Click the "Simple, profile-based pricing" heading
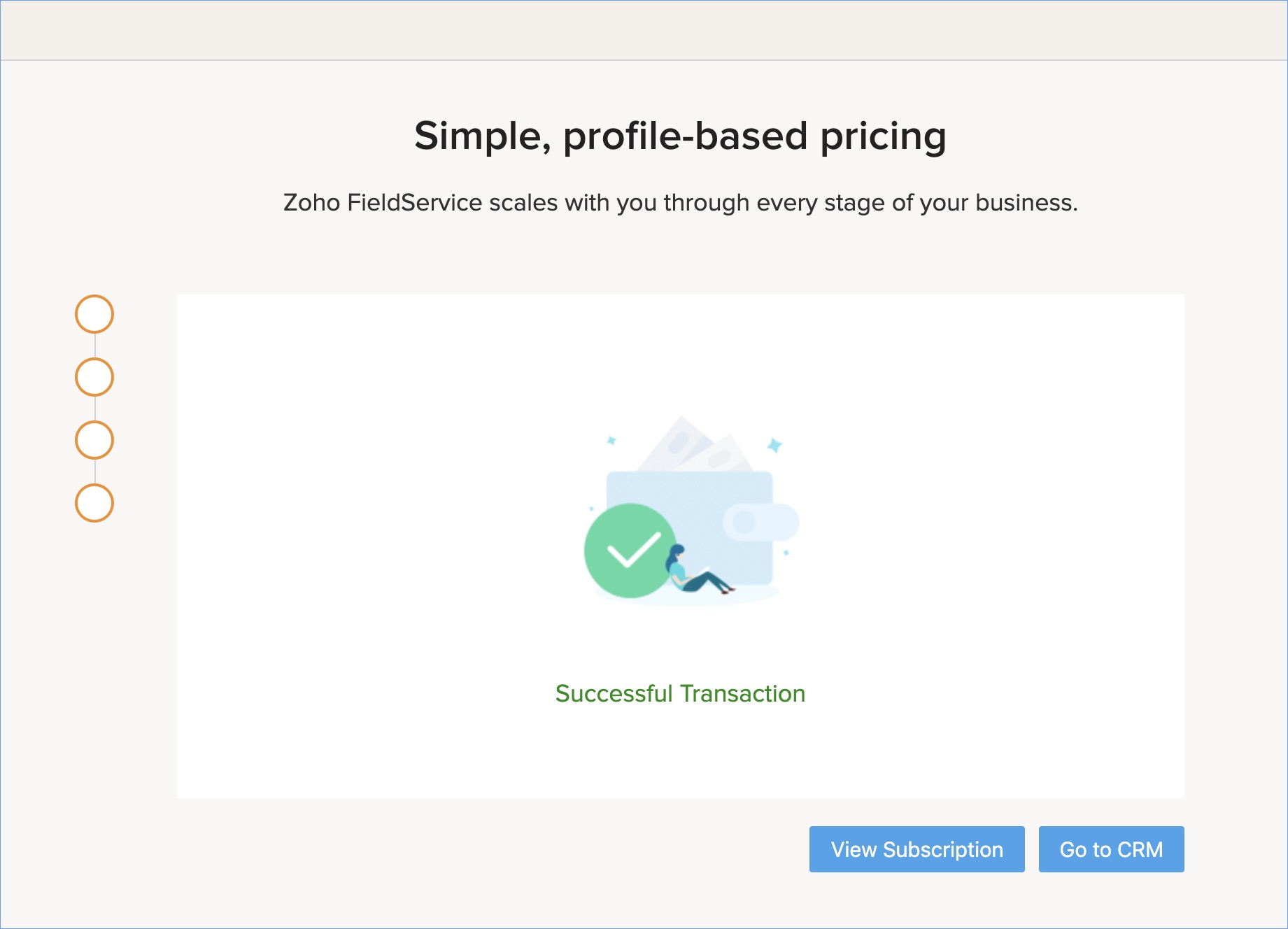The height and width of the screenshot is (929, 1288). (680, 136)
